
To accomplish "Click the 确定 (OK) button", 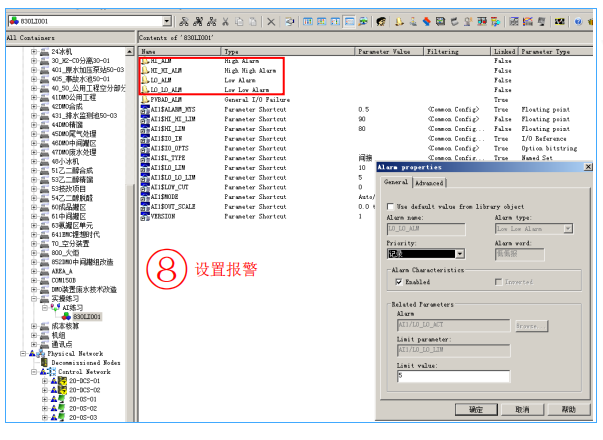I will click(475, 410).
